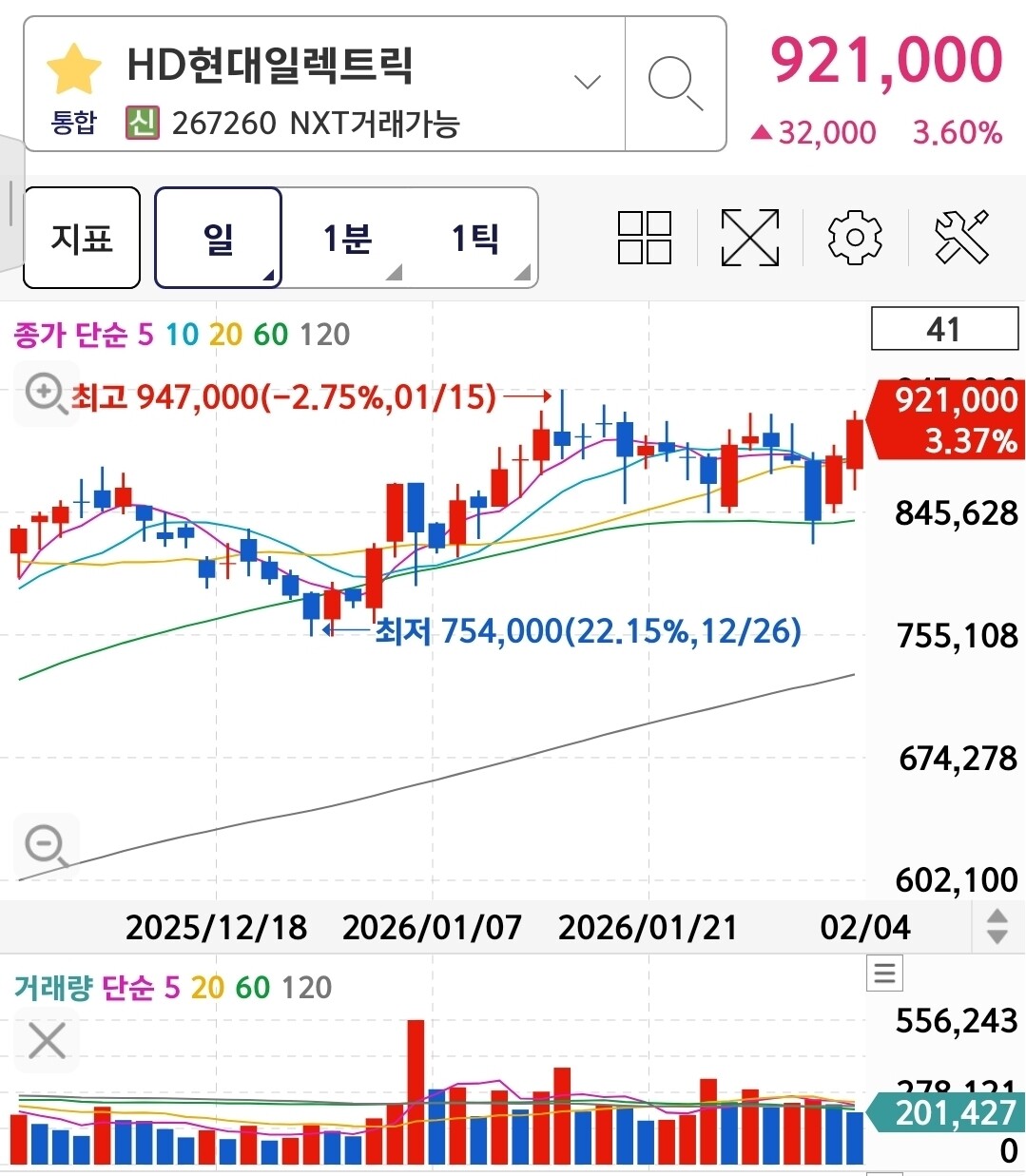The height and width of the screenshot is (1176, 1026).
Task: Pull the left edge side panel handle
Action: click(10, 202)
